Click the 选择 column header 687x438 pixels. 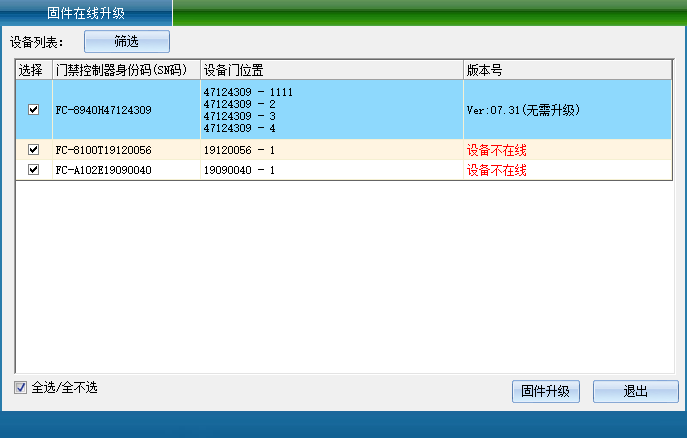32,70
